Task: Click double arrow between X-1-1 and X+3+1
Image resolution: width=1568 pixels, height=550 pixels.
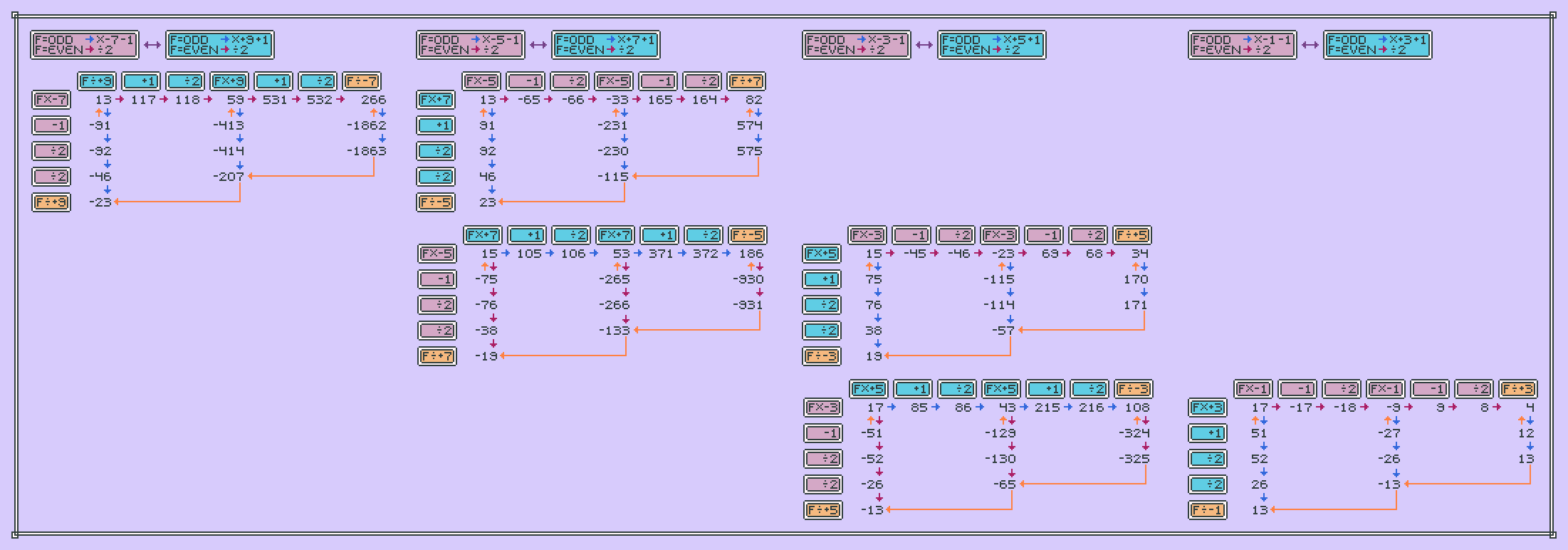Action: click(x=1310, y=45)
